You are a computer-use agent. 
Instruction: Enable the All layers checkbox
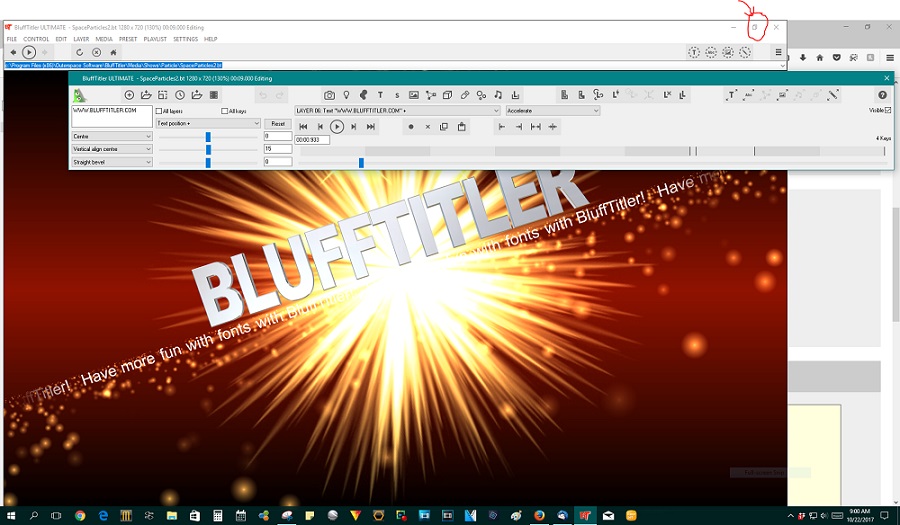point(159,111)
